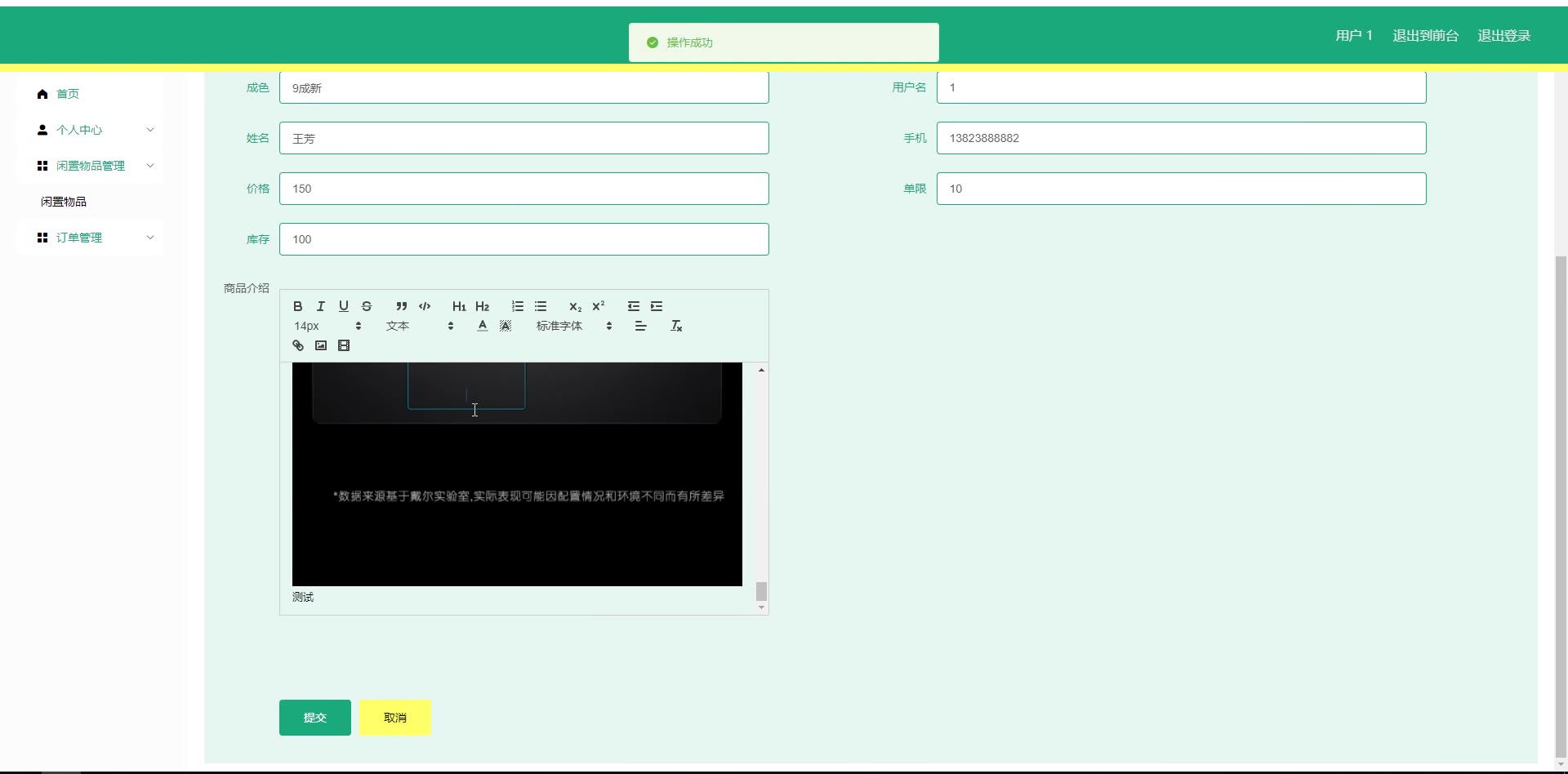Toggle italic formatting in the editor

[x=321, y=306]
